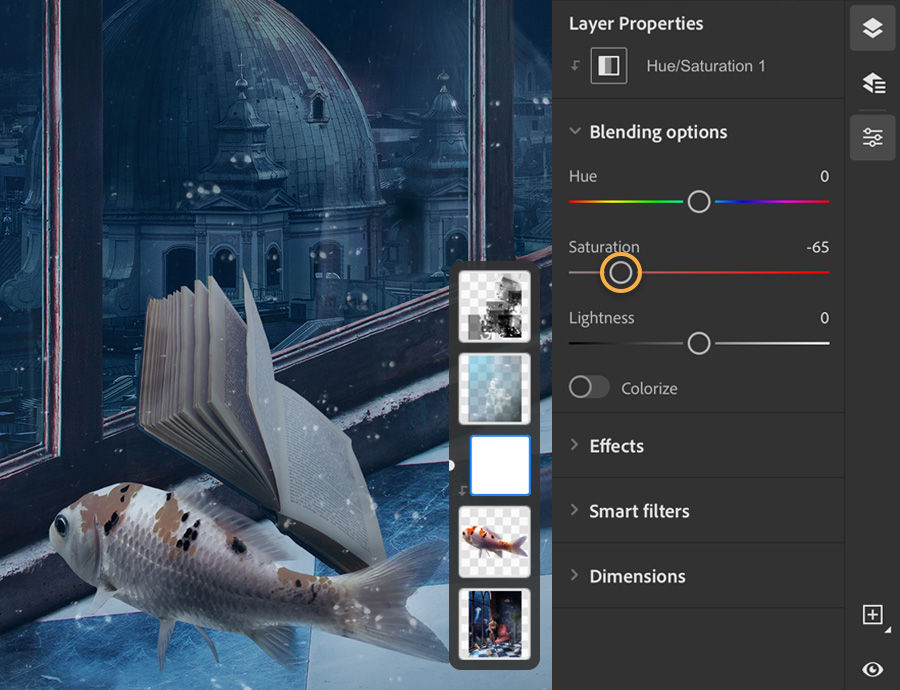Open the Layers panel icon
The height and width of the screenshot is (690, 900).
click(x=871, y=28)
